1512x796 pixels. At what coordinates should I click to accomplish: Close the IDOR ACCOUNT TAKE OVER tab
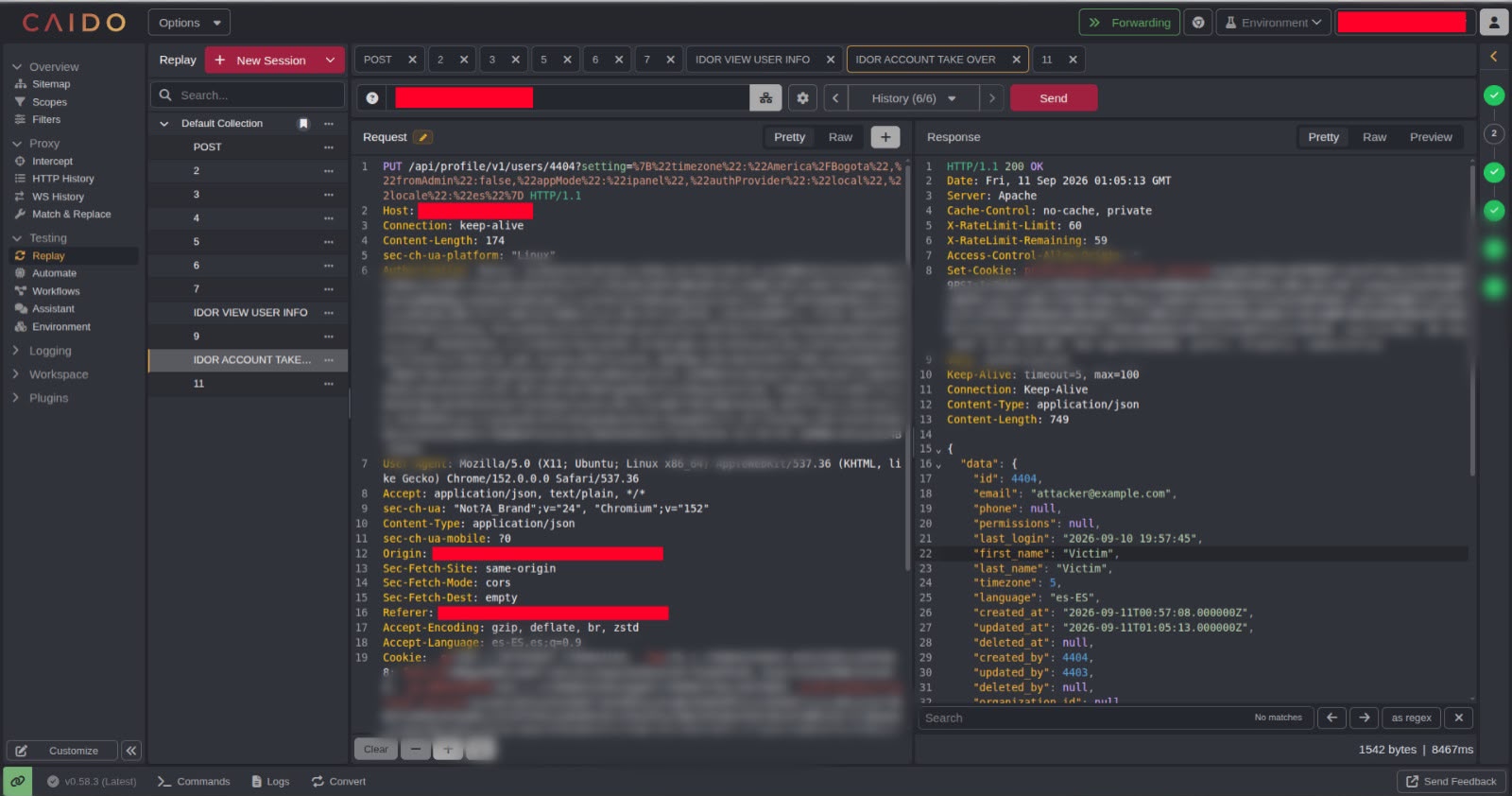(x=1017, y=60)
